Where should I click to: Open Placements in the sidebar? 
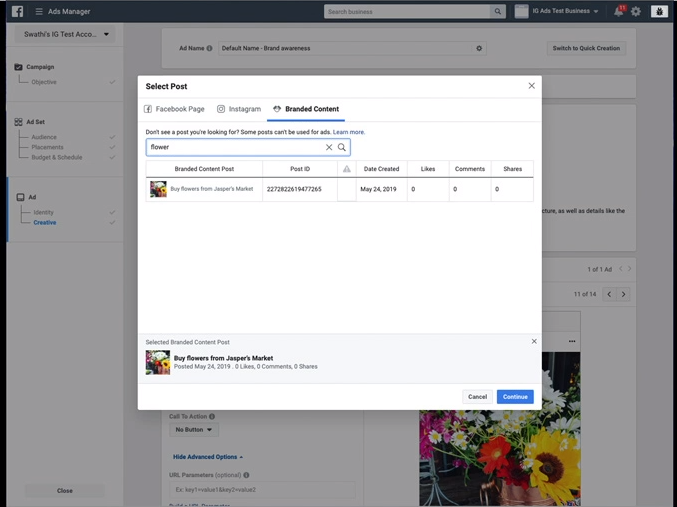pos(47,147)
